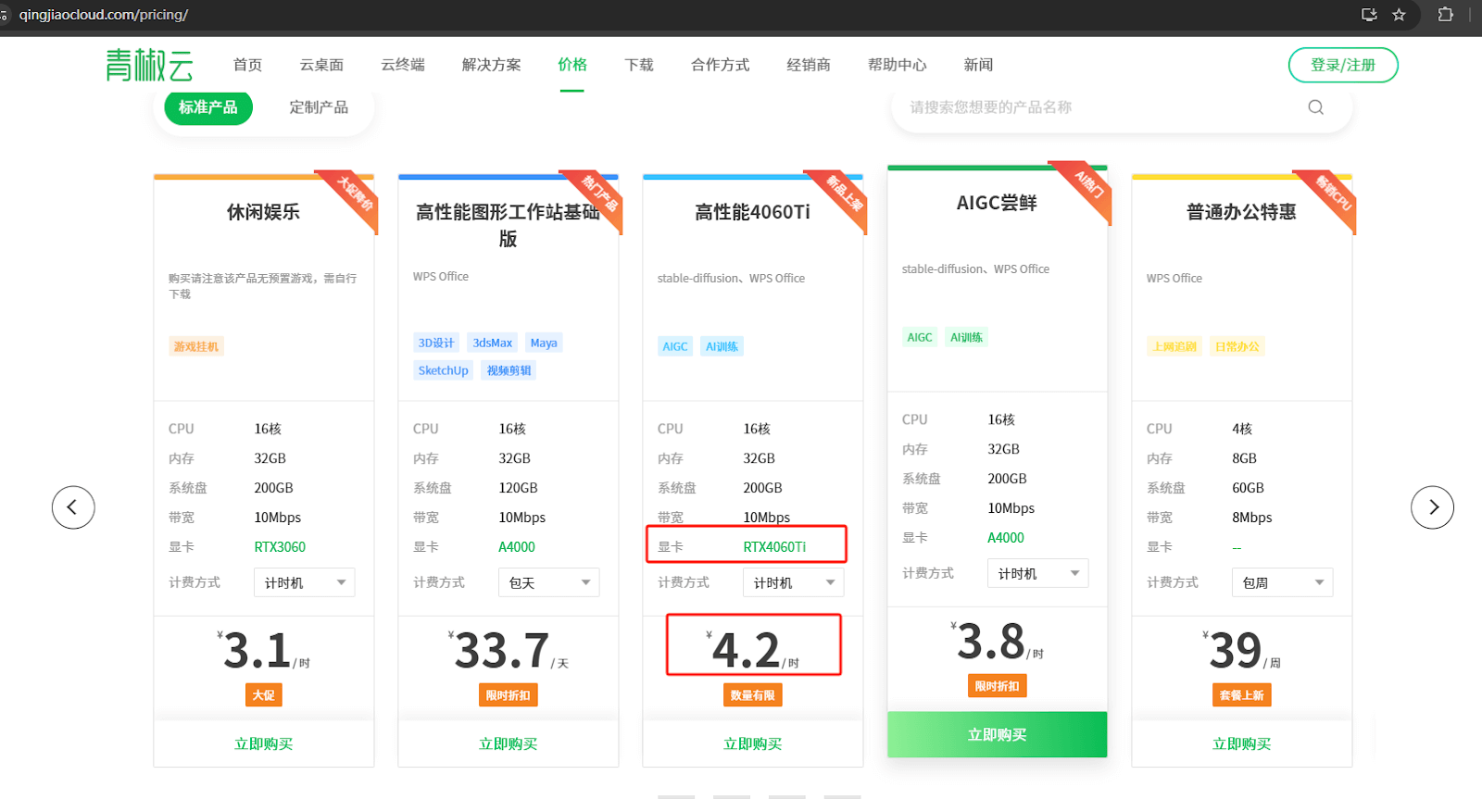This screenshot has height=812, width=1482.
Task: Open 包周 billing dropdown for 普通办公特惠
Action: point(1283,582)
